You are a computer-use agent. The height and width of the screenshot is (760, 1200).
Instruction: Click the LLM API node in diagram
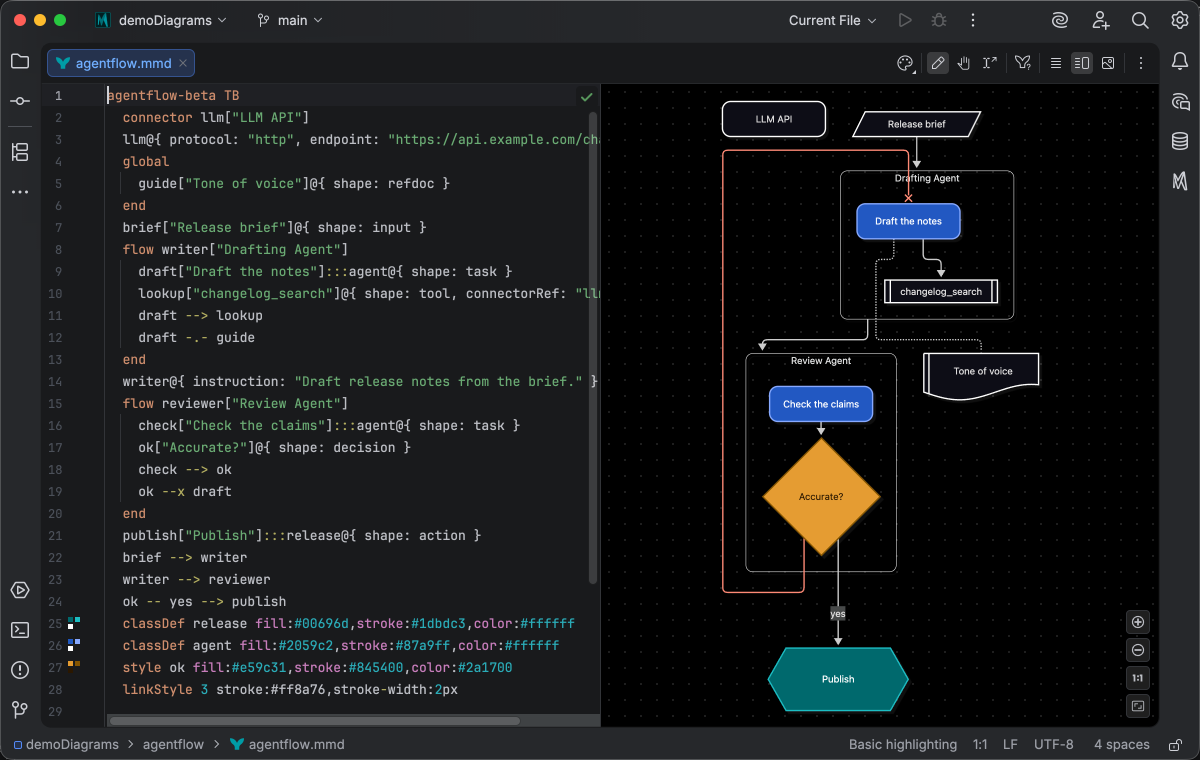tap(774, 119)
